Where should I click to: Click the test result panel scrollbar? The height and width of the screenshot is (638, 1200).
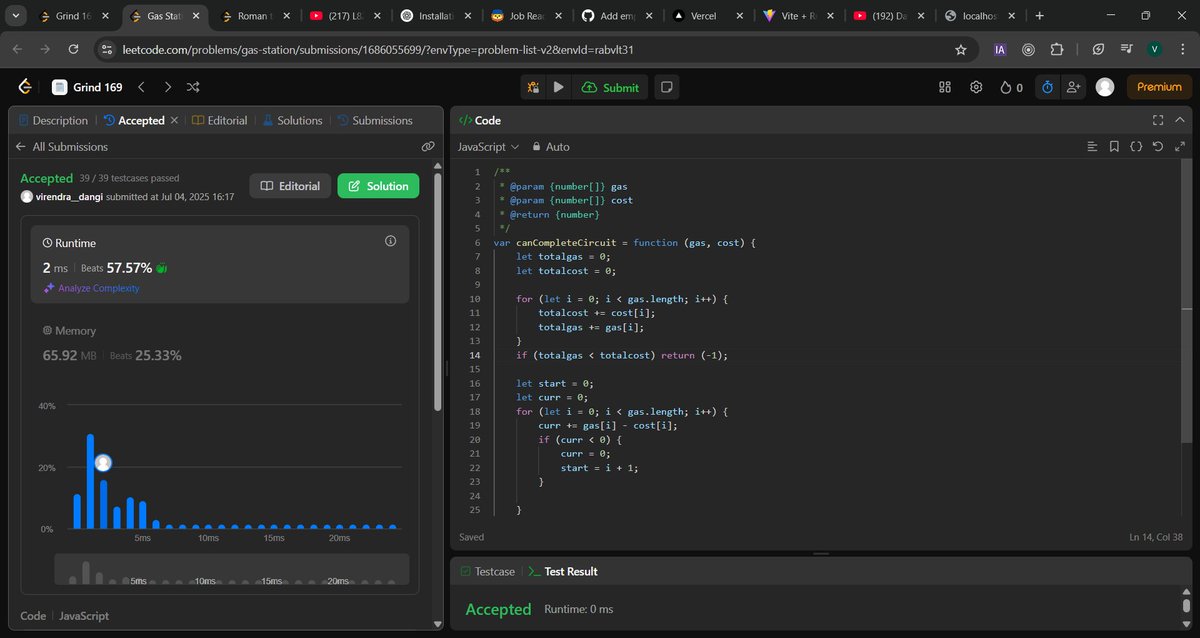point(1188,606)
